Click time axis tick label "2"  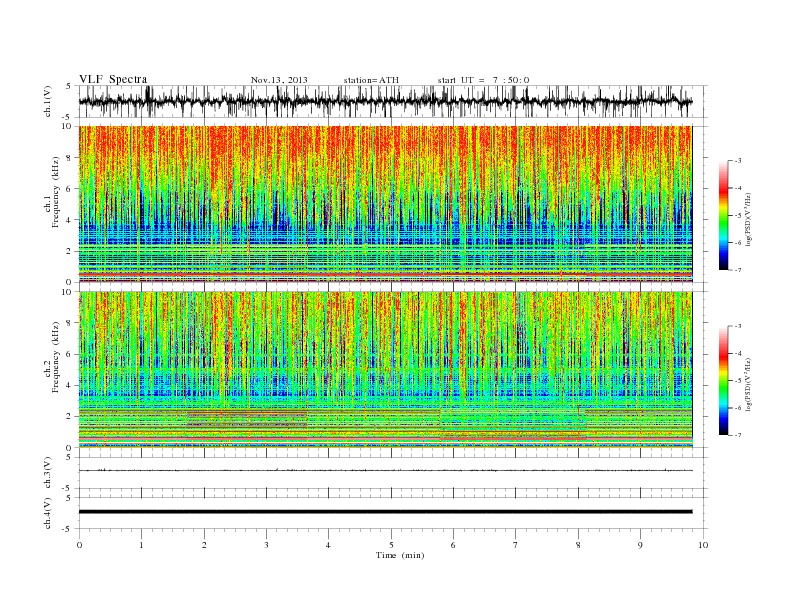click(204, 545)
